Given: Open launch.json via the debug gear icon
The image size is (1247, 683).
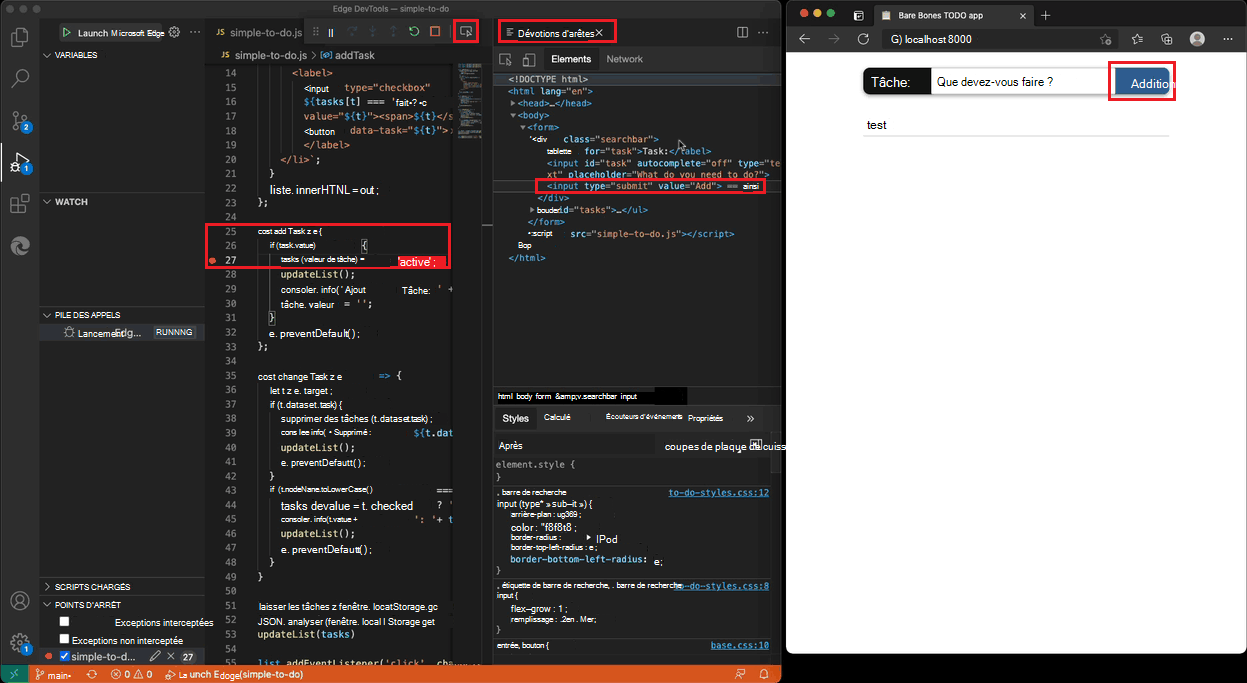Looking at the screenshot, I should click(174, 32).
